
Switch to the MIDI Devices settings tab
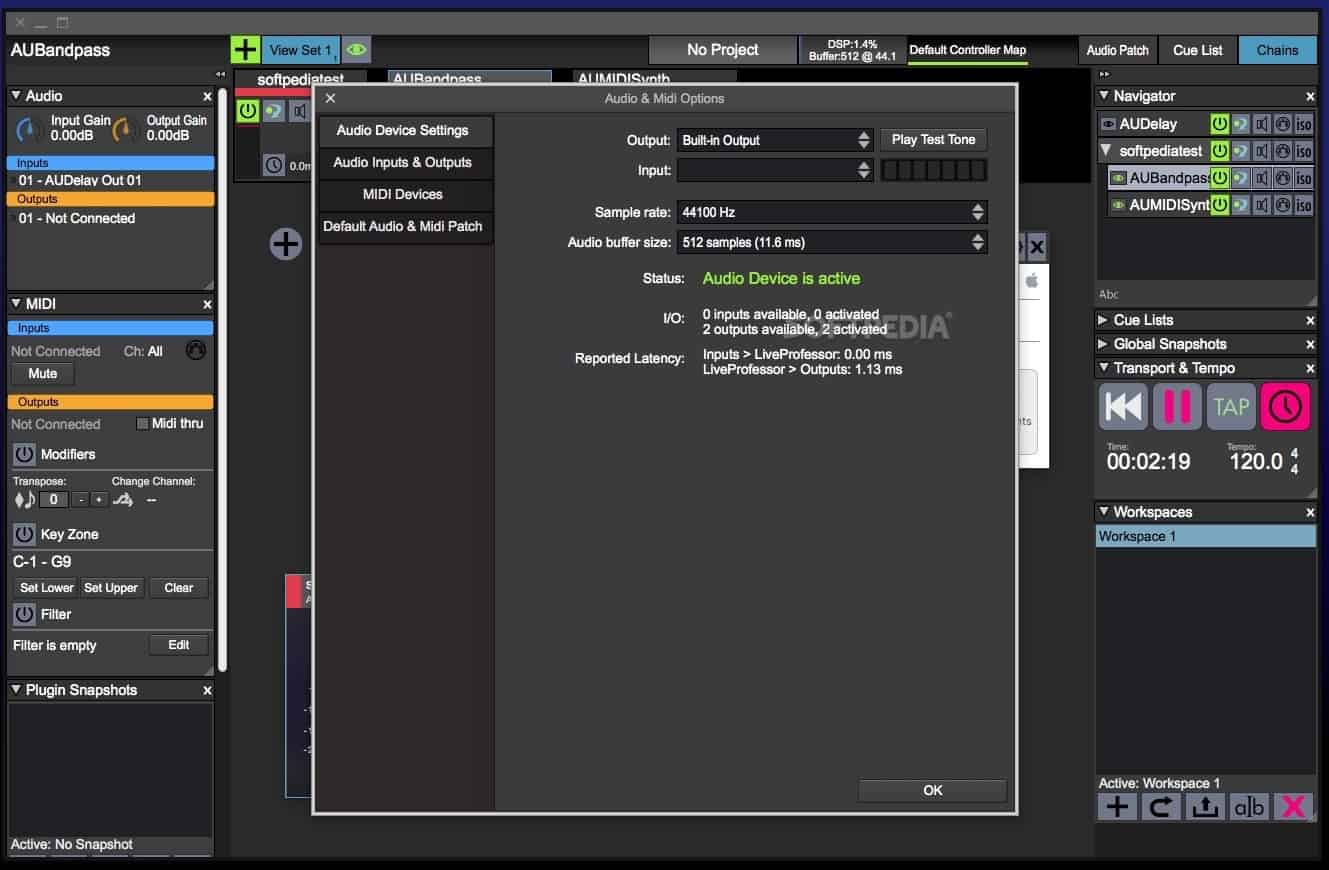pos(405,194)
